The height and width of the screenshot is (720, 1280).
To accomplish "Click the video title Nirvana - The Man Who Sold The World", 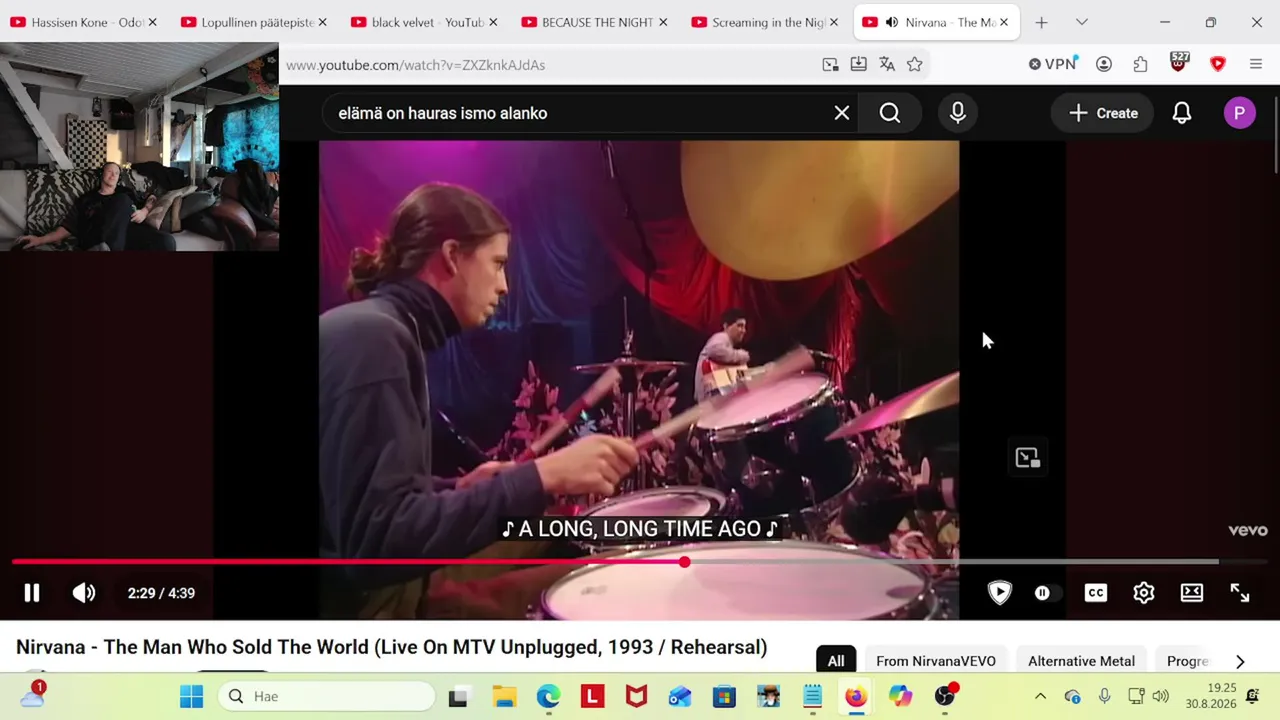I will pos(391,647).
